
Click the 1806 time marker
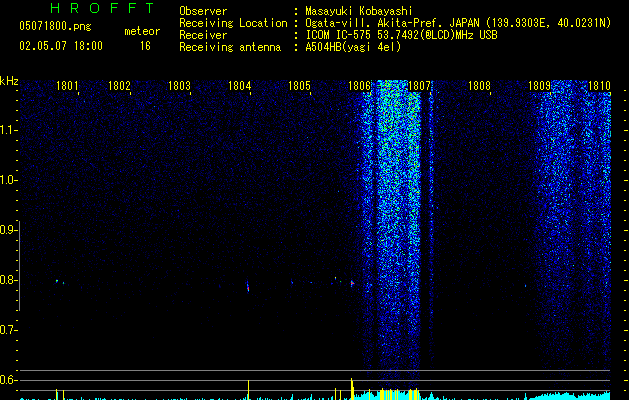(x=359, y=86)
